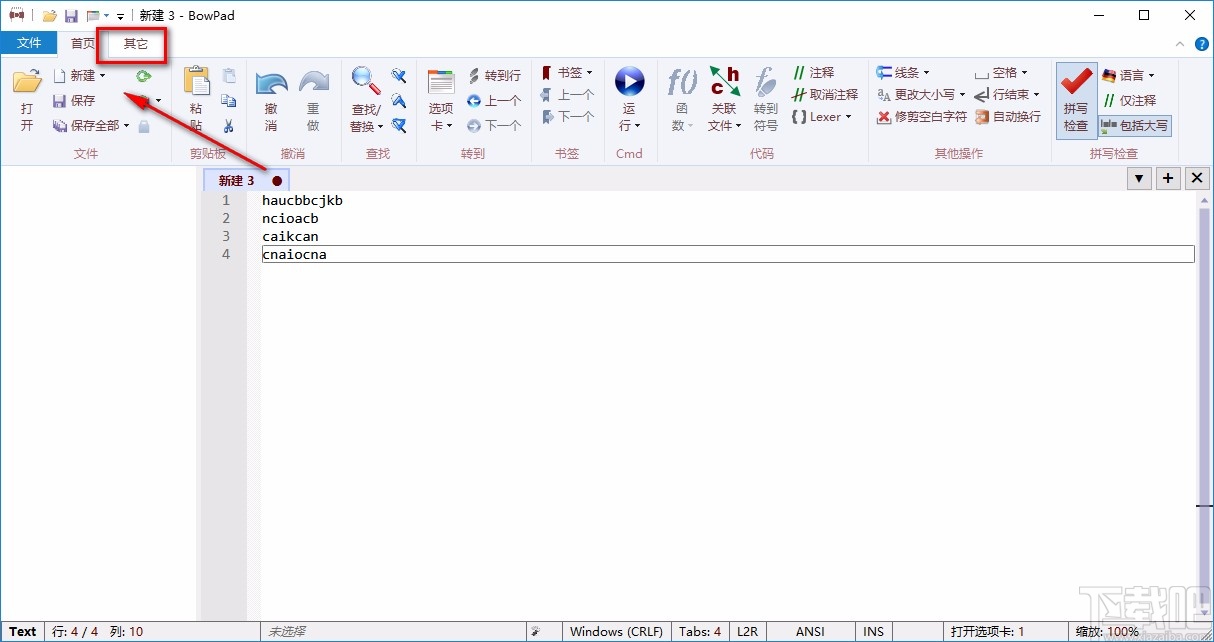Viewport: 1214px width, 642px height.
Task: Close the current tab with the X button
Action: point(1197,178)
